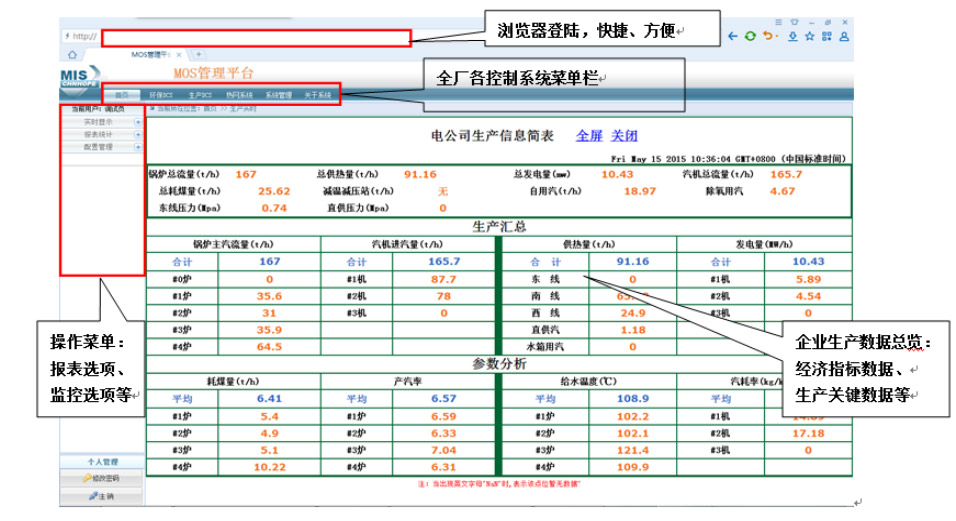The height and width of the screenshot is (521, 956).
Task: Open the 系统管理 menu item
Action: coord(279,95)
